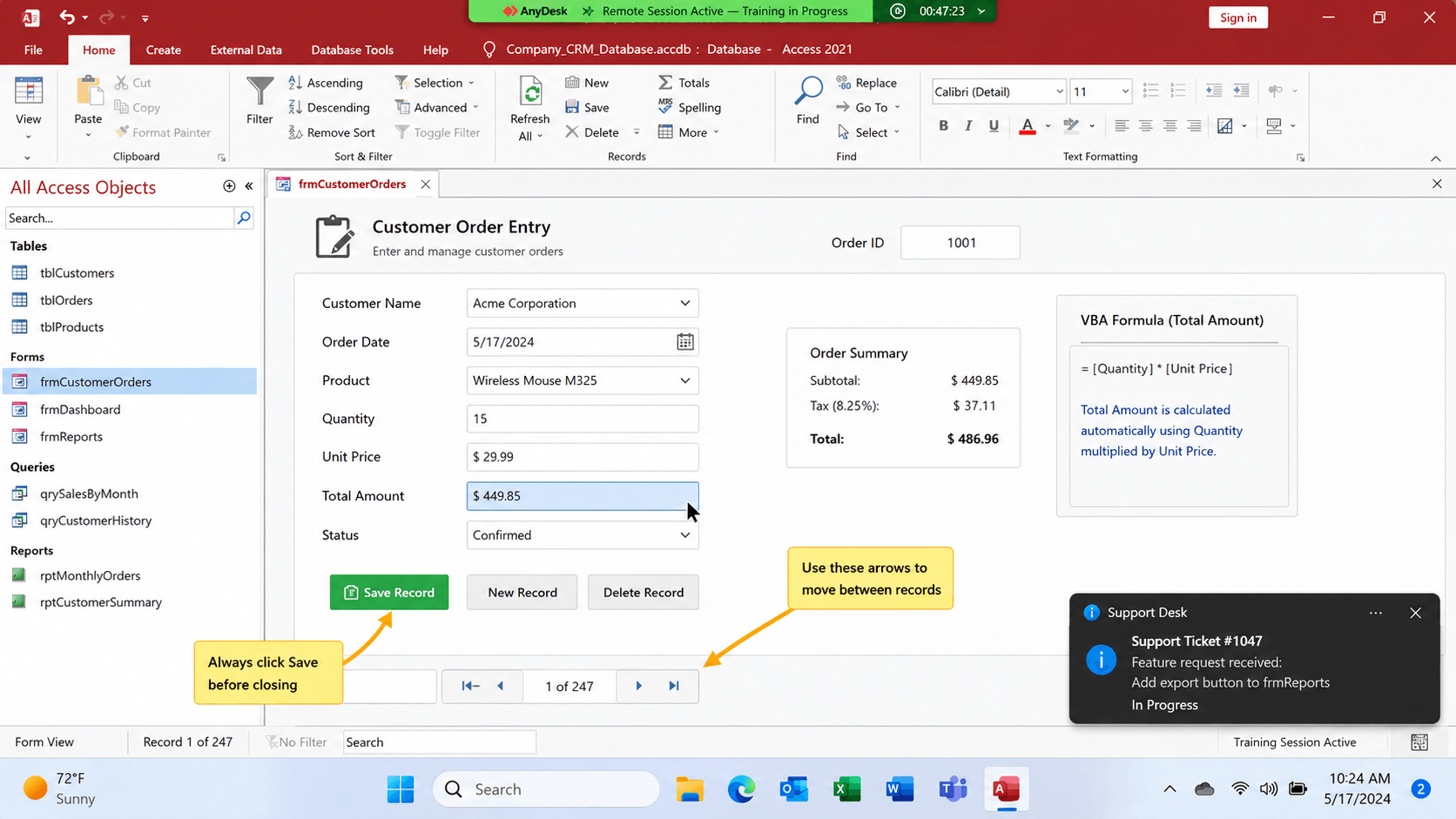1456x819 pixels.
Task: Jump to last record arrow
Action: coord(674,686)
